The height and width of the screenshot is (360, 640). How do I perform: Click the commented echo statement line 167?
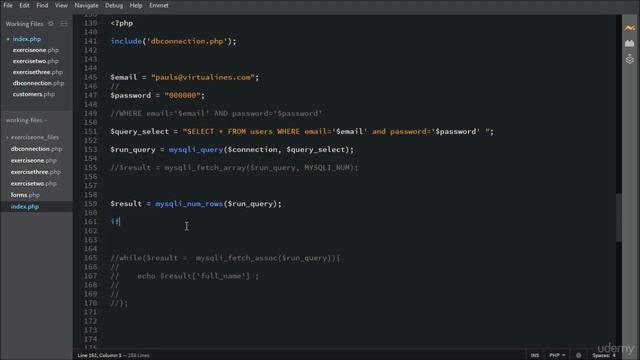click(184, 276)
